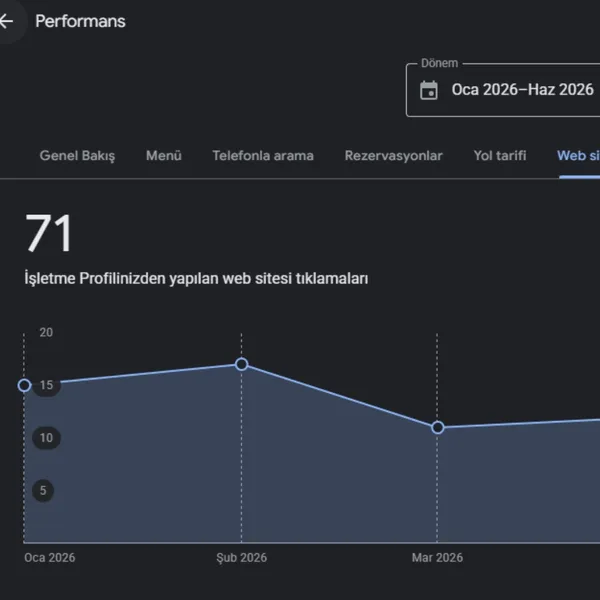Image resolution: width=600 pixels, height=600 pixels.
Task: Click the 15 y-axis label
Action: click(x=46, y=385)
